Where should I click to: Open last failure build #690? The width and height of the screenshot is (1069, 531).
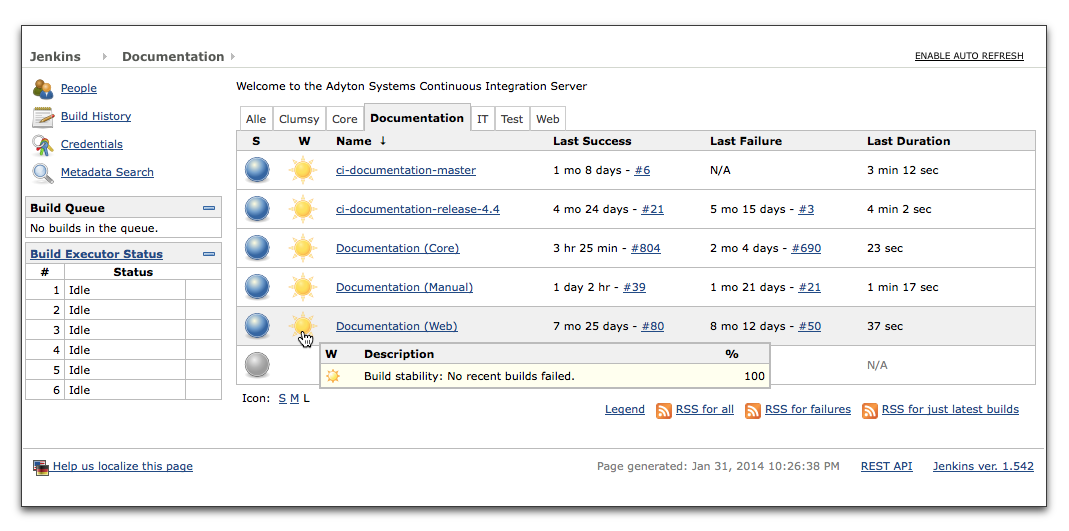pos(806,248)
